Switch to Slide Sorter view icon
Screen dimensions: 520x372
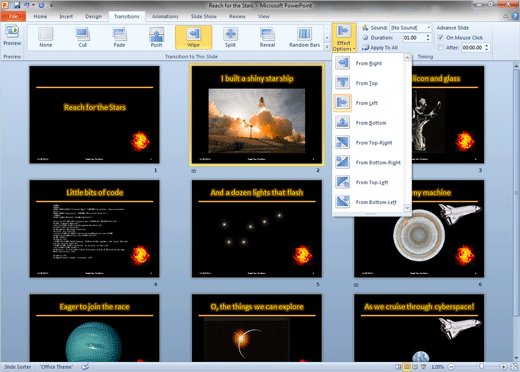coord(407,367)
